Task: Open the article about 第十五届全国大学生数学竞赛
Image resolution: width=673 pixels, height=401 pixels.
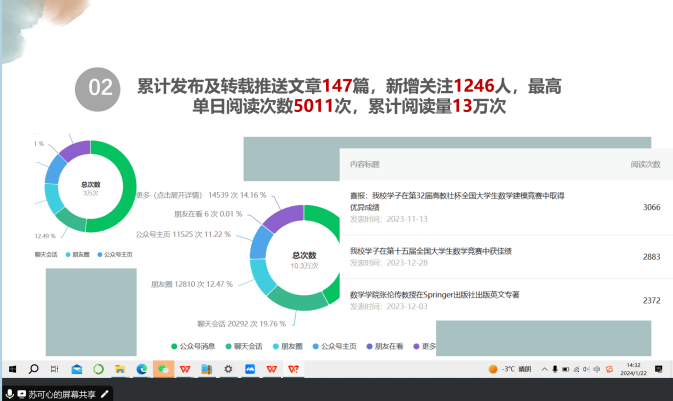Action: tap(430, 251)
